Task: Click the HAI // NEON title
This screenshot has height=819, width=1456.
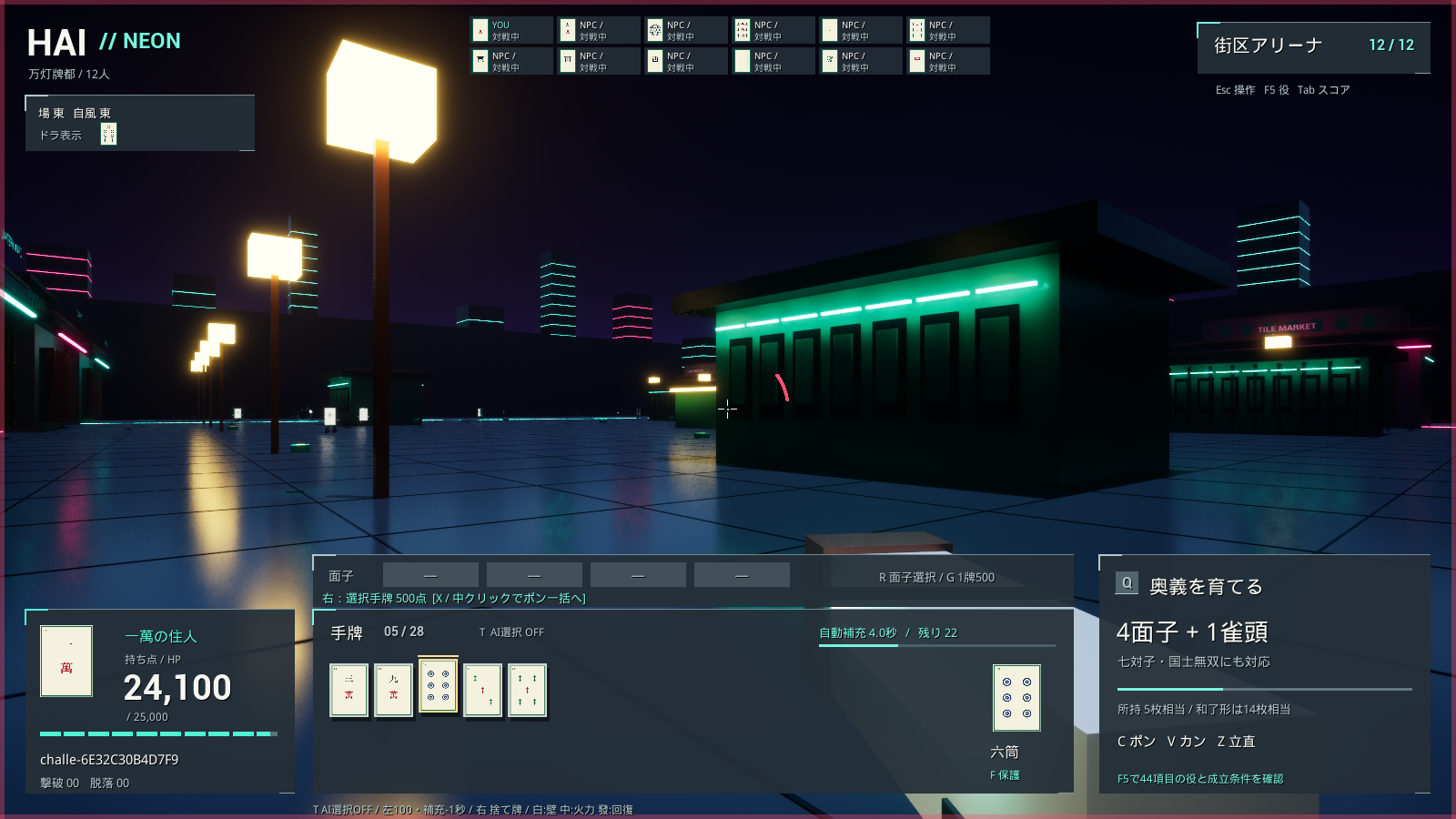Action: click(104, 42)
